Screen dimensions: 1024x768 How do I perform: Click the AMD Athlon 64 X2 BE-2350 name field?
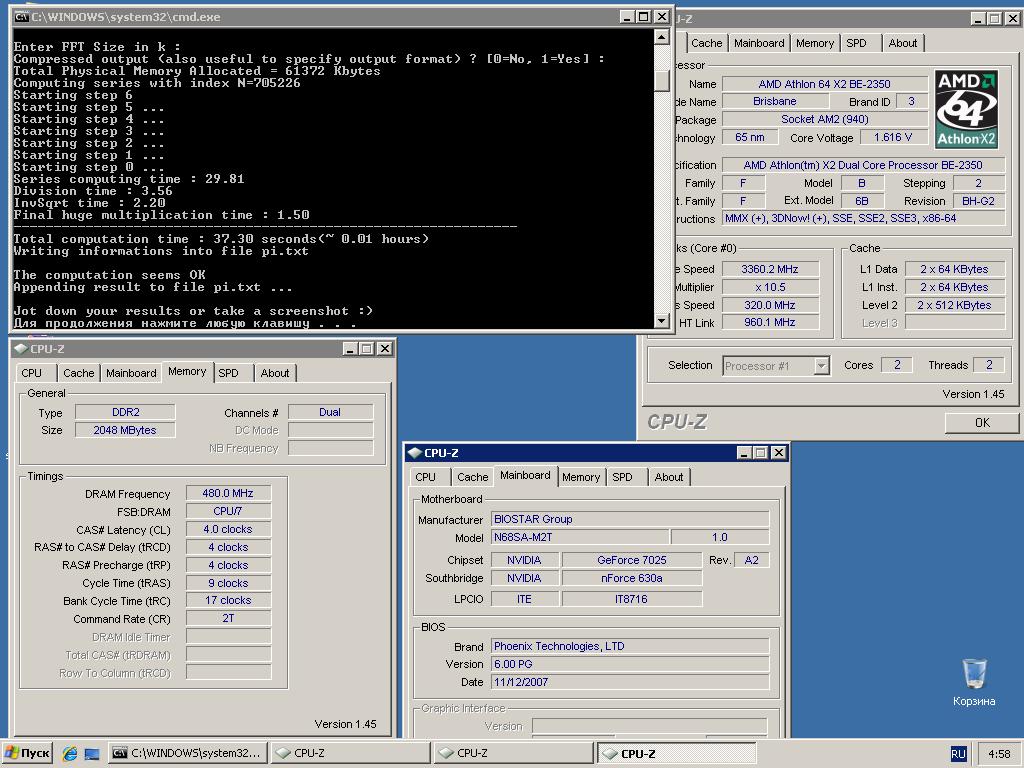[824, 84]
